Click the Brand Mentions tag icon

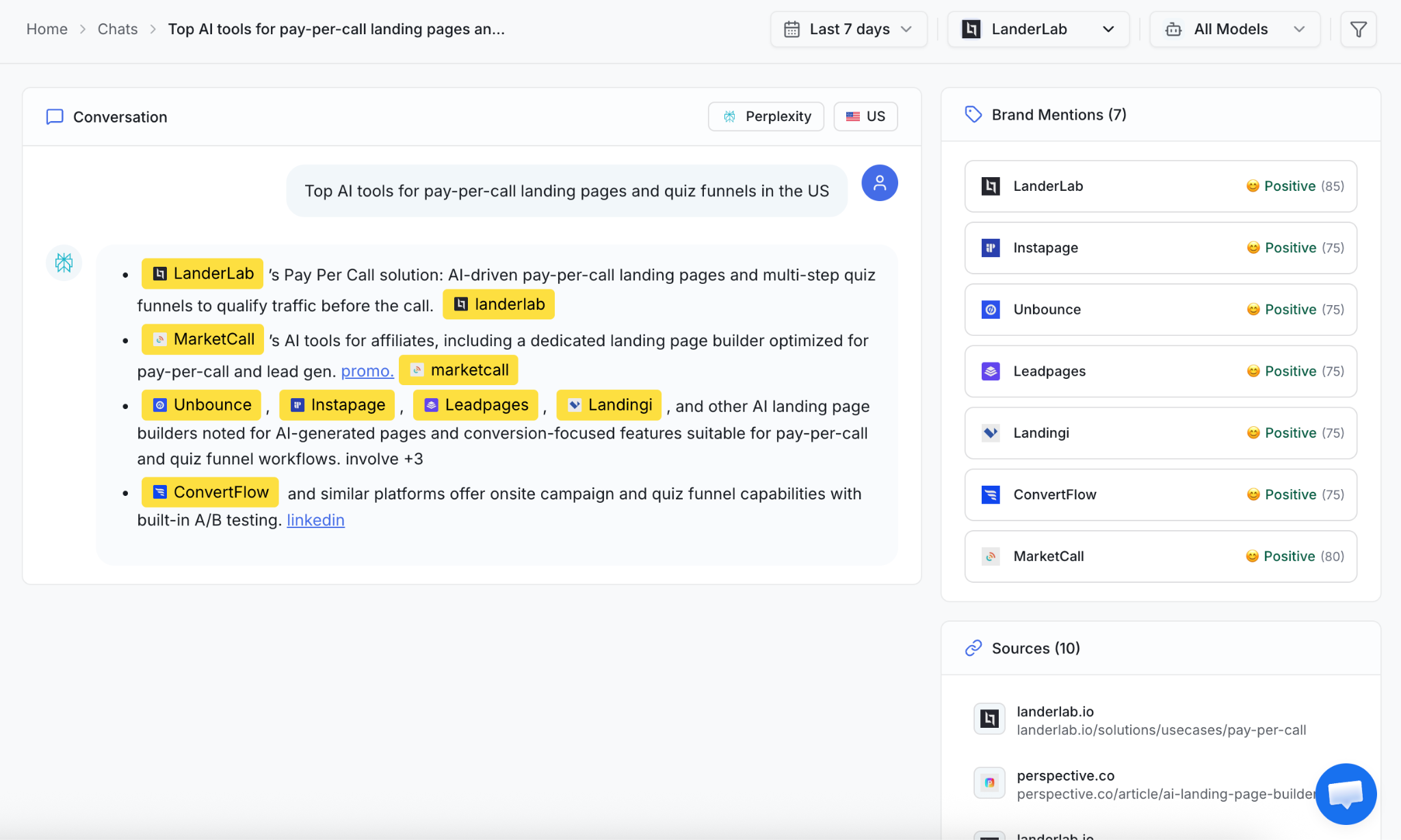973,114
